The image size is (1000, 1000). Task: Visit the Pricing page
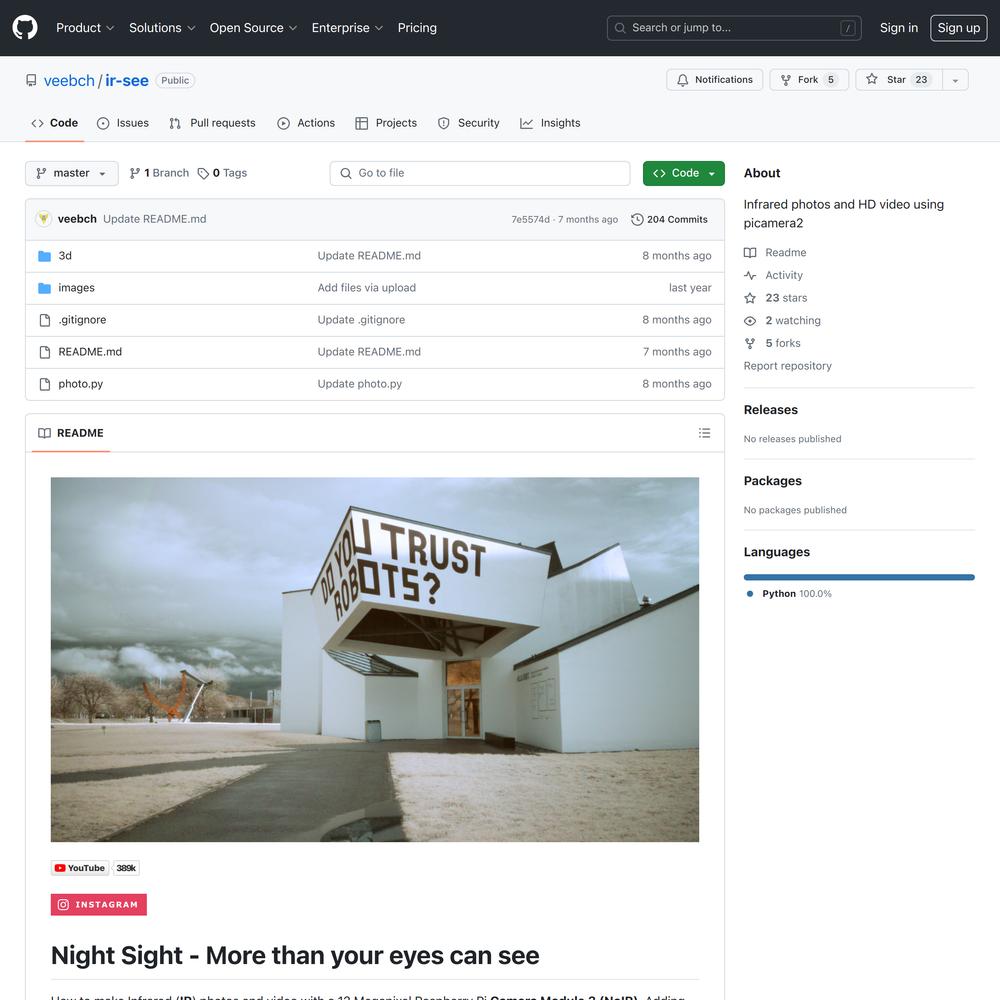[417, 27]
